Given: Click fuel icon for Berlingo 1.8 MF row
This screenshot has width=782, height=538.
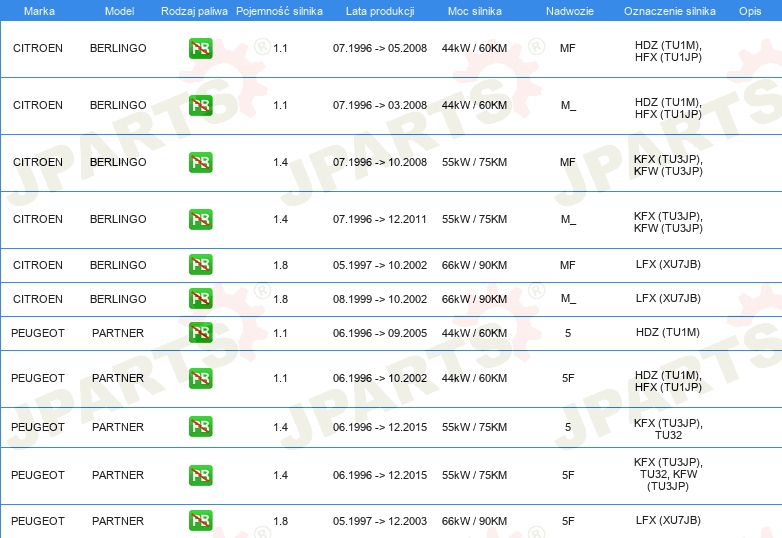Looking at the screenshot, I should 200,265.
